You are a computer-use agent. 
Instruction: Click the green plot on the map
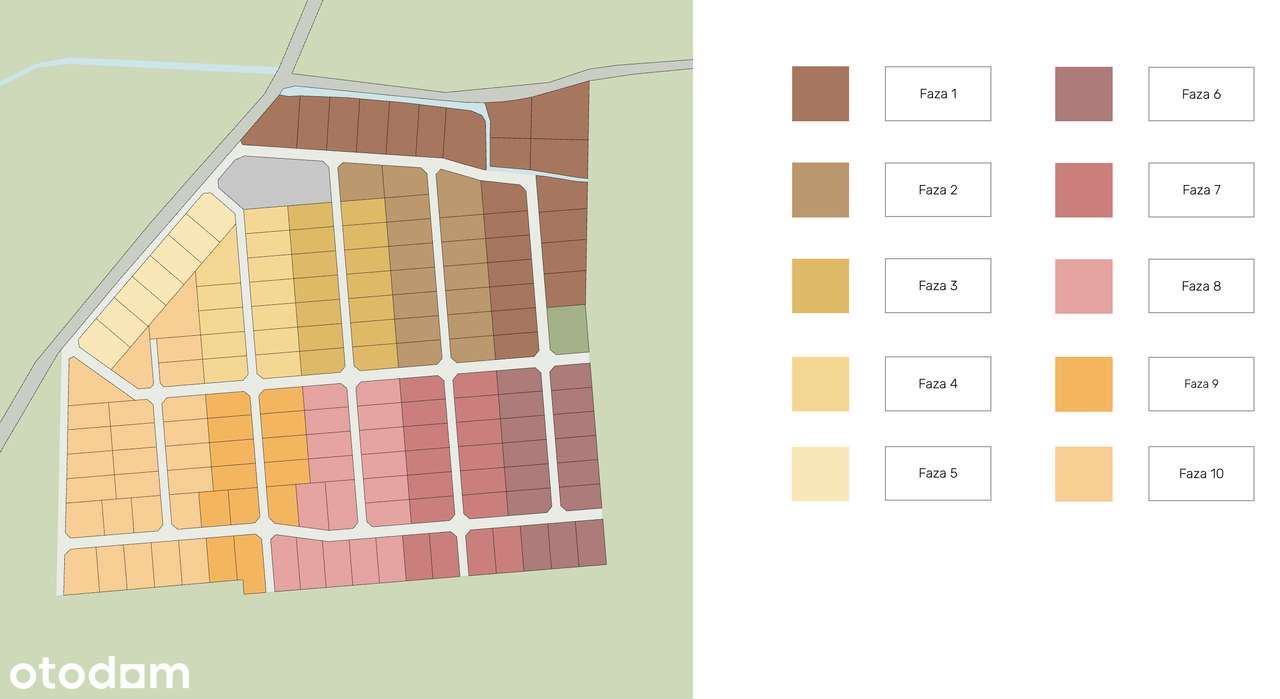566,329
